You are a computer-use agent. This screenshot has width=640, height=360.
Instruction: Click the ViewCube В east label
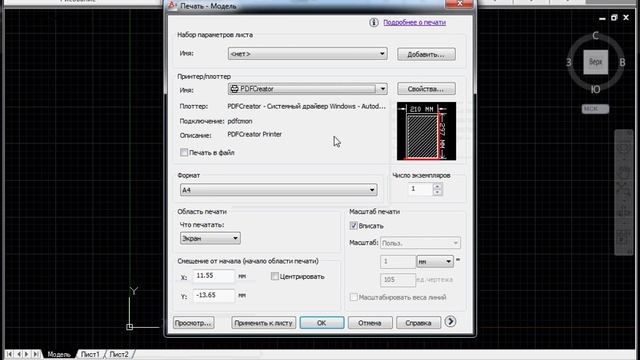pyautogui.click(x=622, y=62)
